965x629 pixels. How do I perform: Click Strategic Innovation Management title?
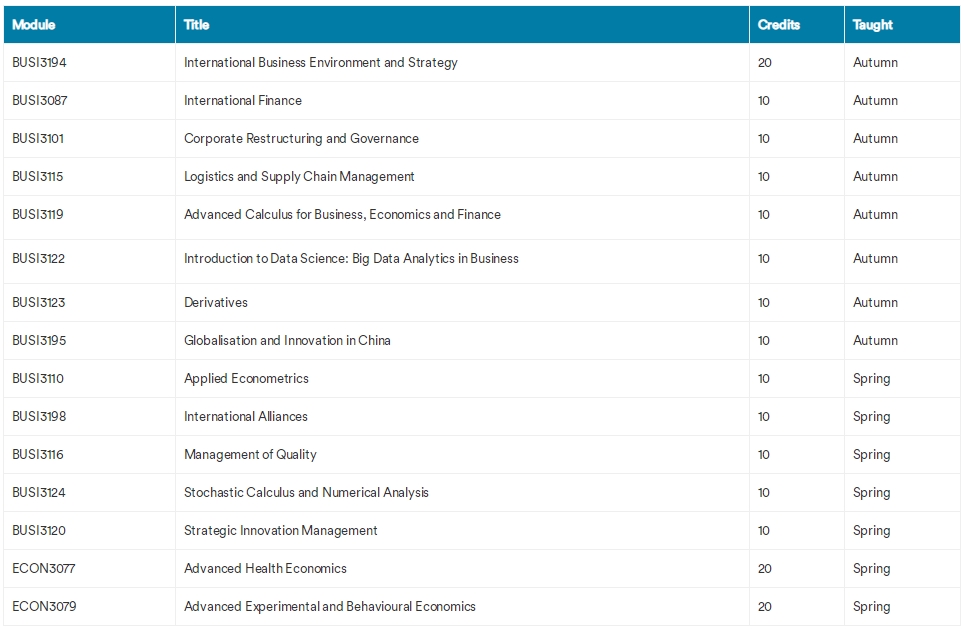pos(281,531)
